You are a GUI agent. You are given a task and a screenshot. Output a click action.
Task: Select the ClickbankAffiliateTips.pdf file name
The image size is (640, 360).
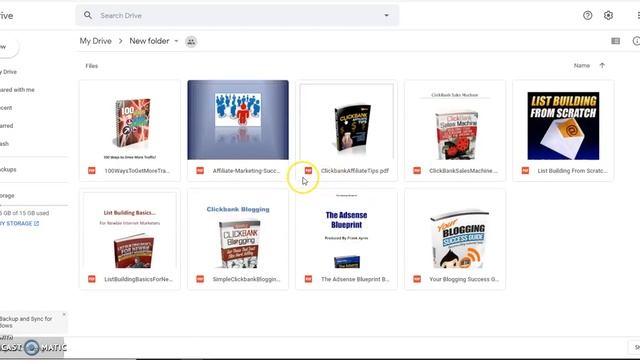tap(355, 171)
